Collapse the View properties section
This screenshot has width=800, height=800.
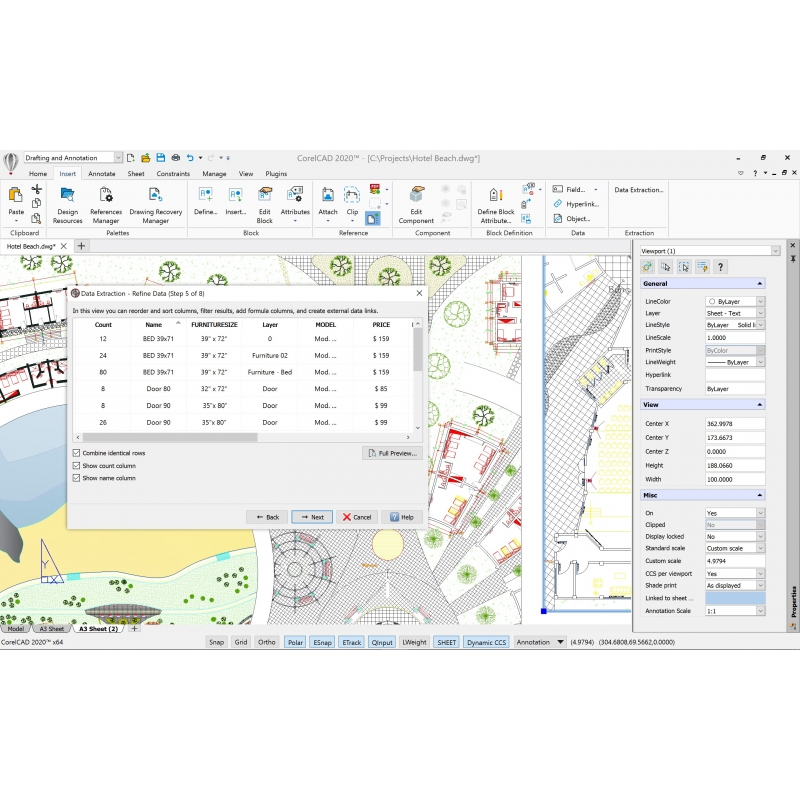(x=760, y=405)
